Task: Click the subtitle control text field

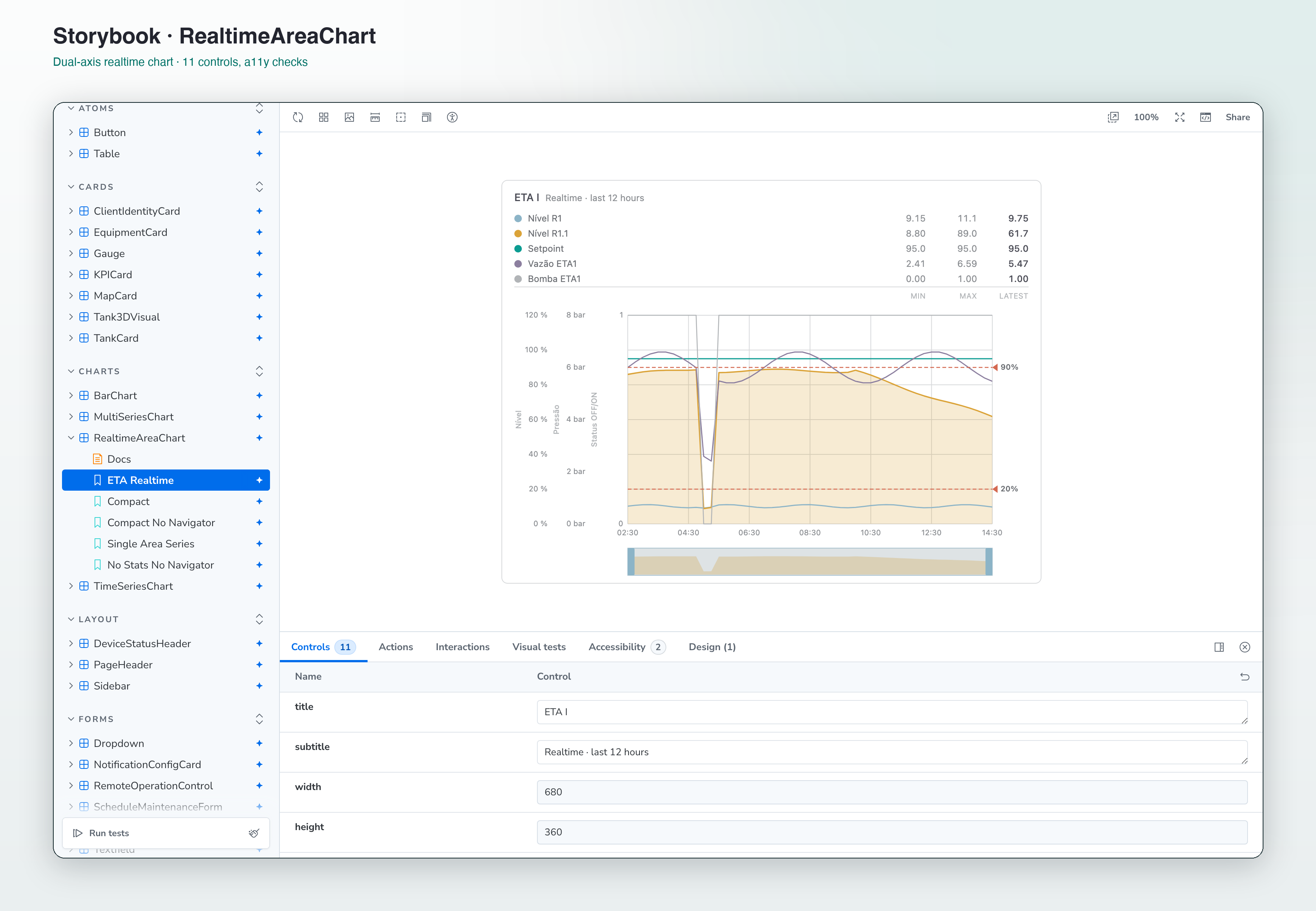Action: (892, 752)
